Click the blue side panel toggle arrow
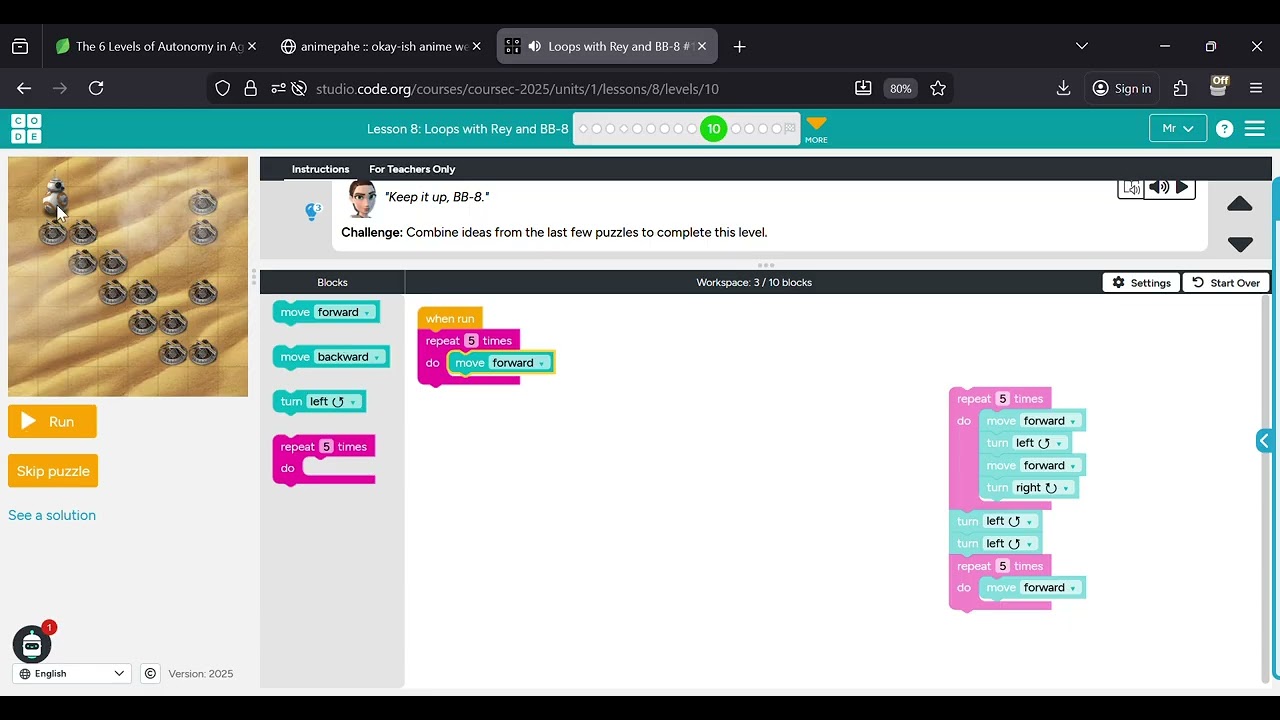This screenshot has width=1280, height=720. click(x=1264, y=441)
